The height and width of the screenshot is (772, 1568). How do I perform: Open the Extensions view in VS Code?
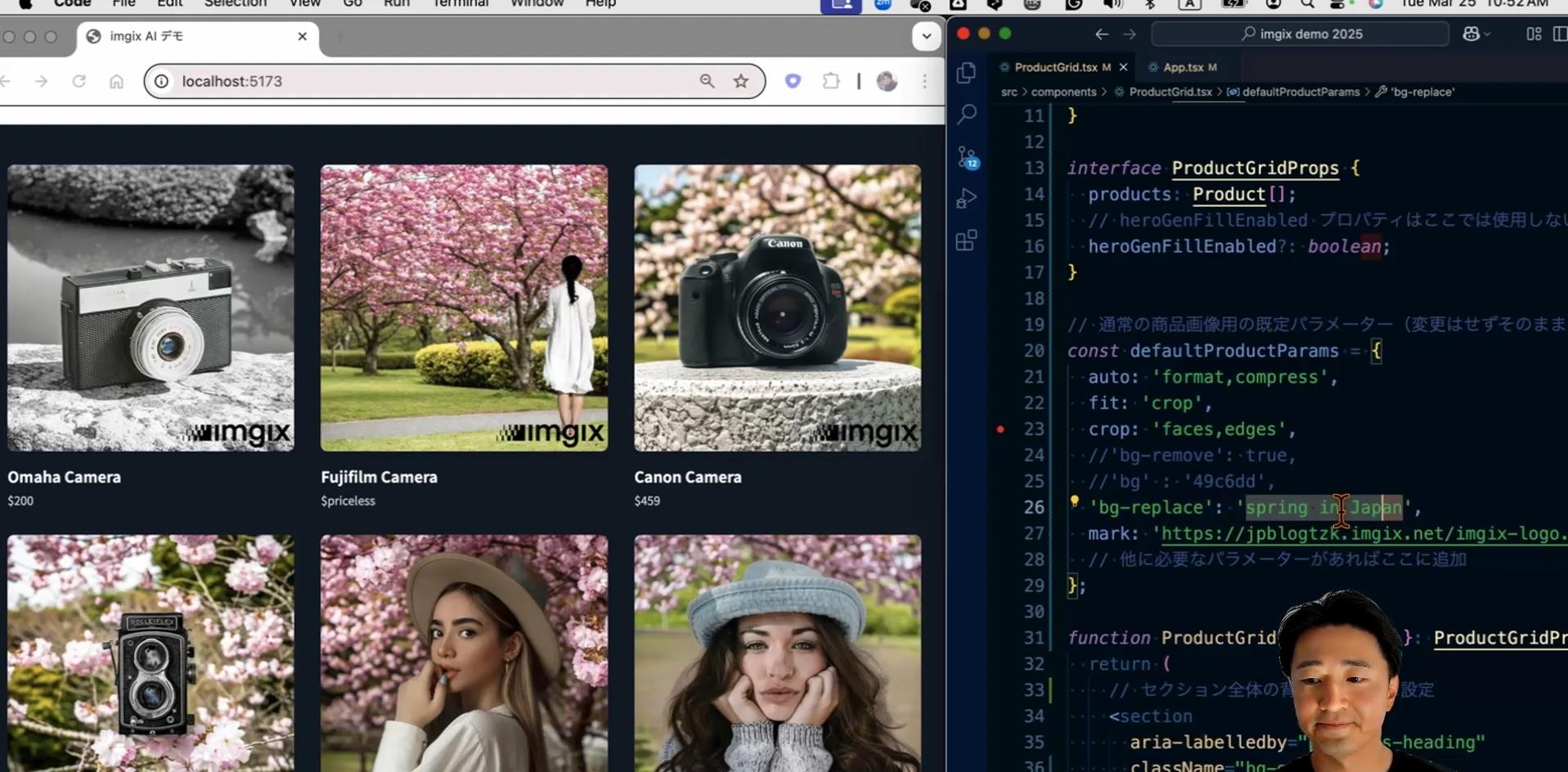click(967, 240)
